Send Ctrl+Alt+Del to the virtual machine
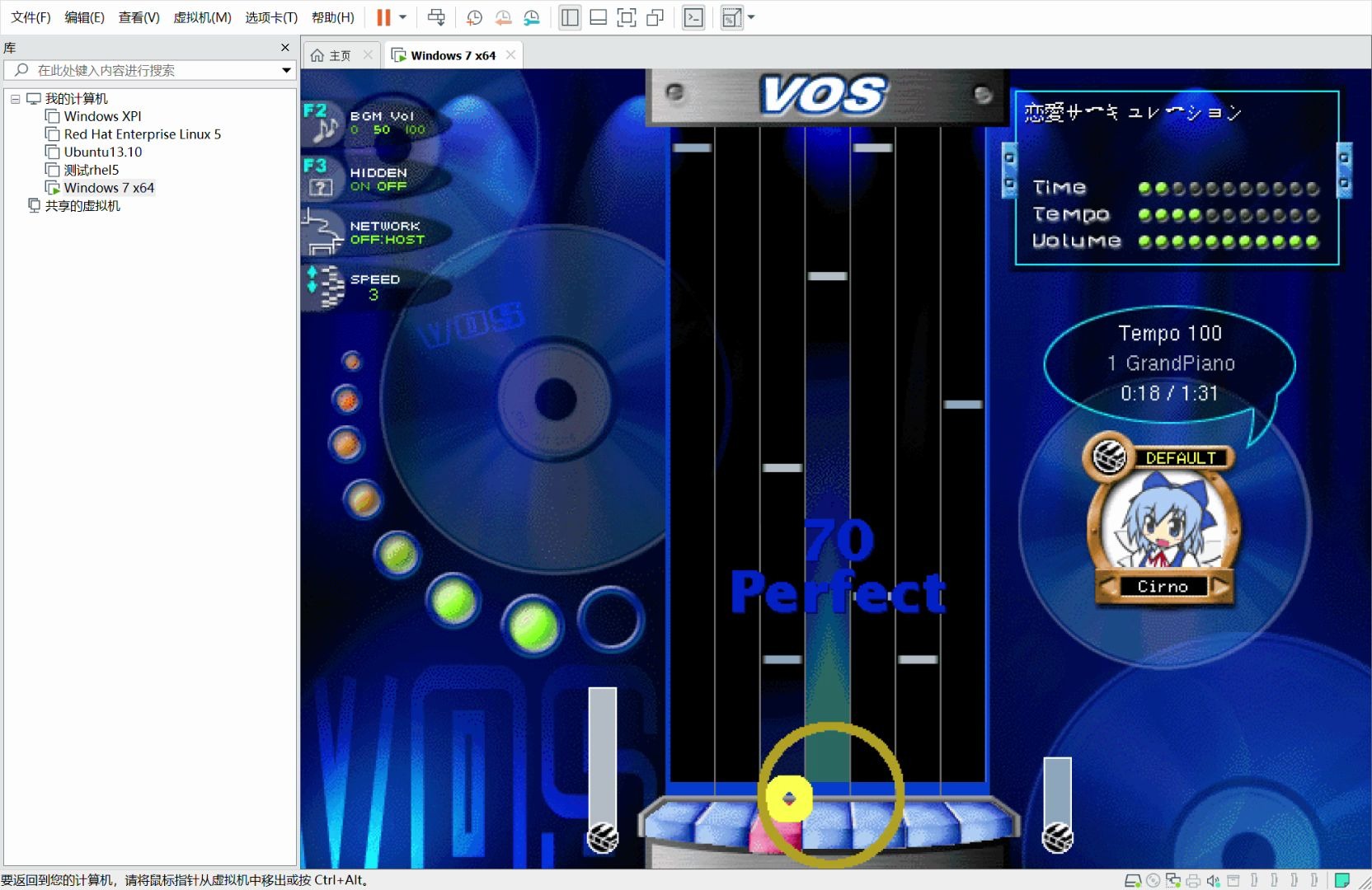 point(436,17)
